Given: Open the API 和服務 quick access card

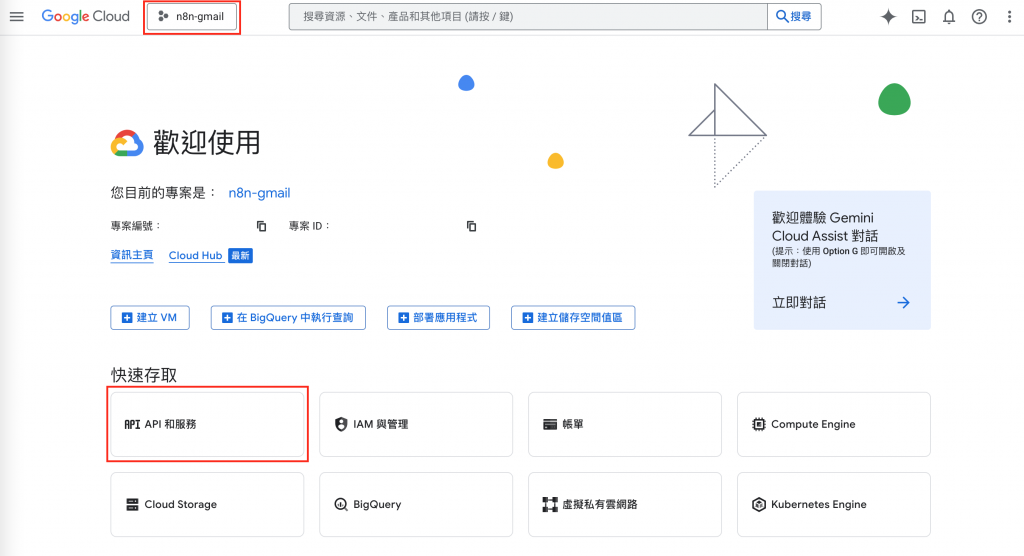Looking at the screenshot, I should (207, 424).
